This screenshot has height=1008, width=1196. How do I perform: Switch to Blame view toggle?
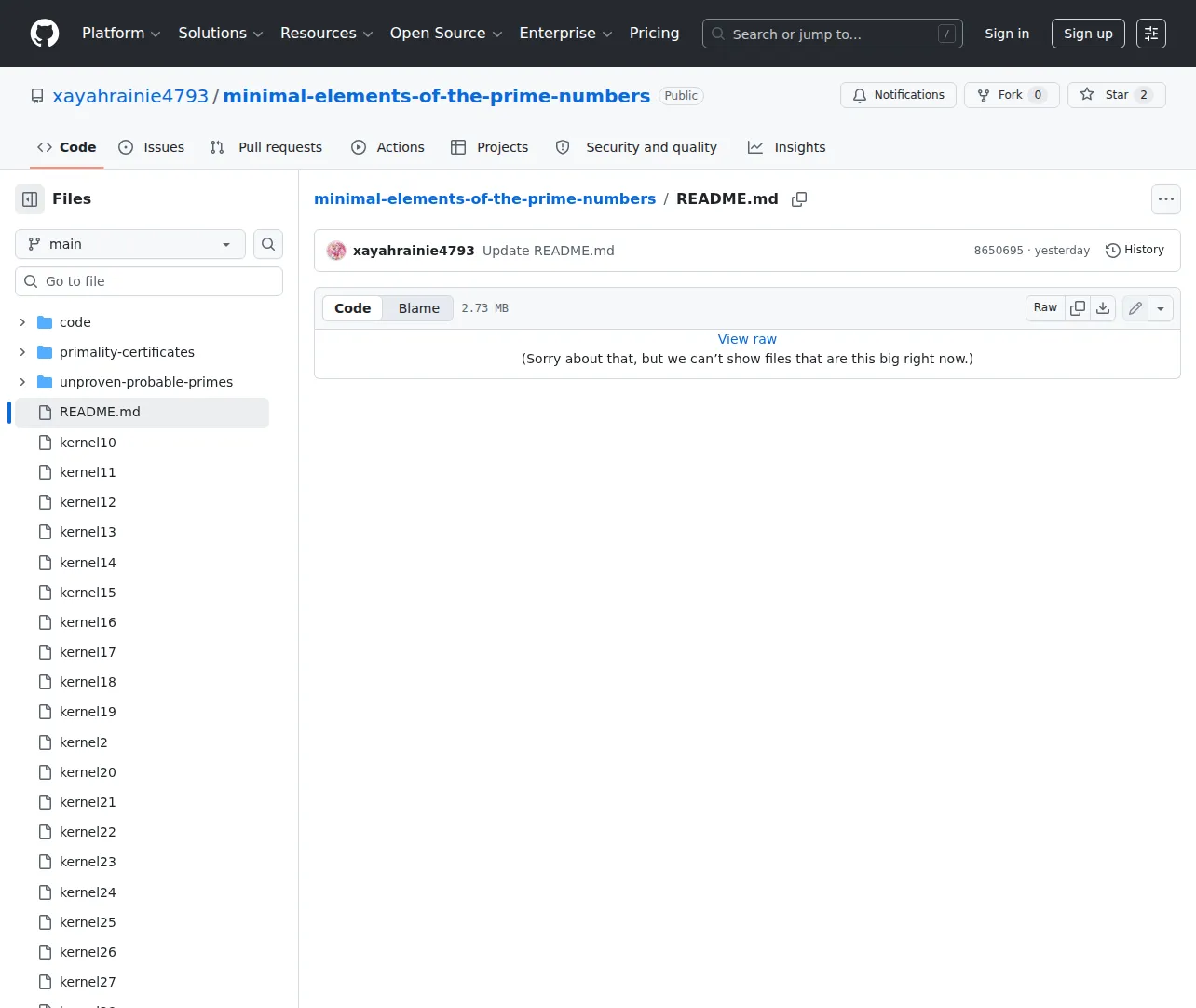pos(419,308)
